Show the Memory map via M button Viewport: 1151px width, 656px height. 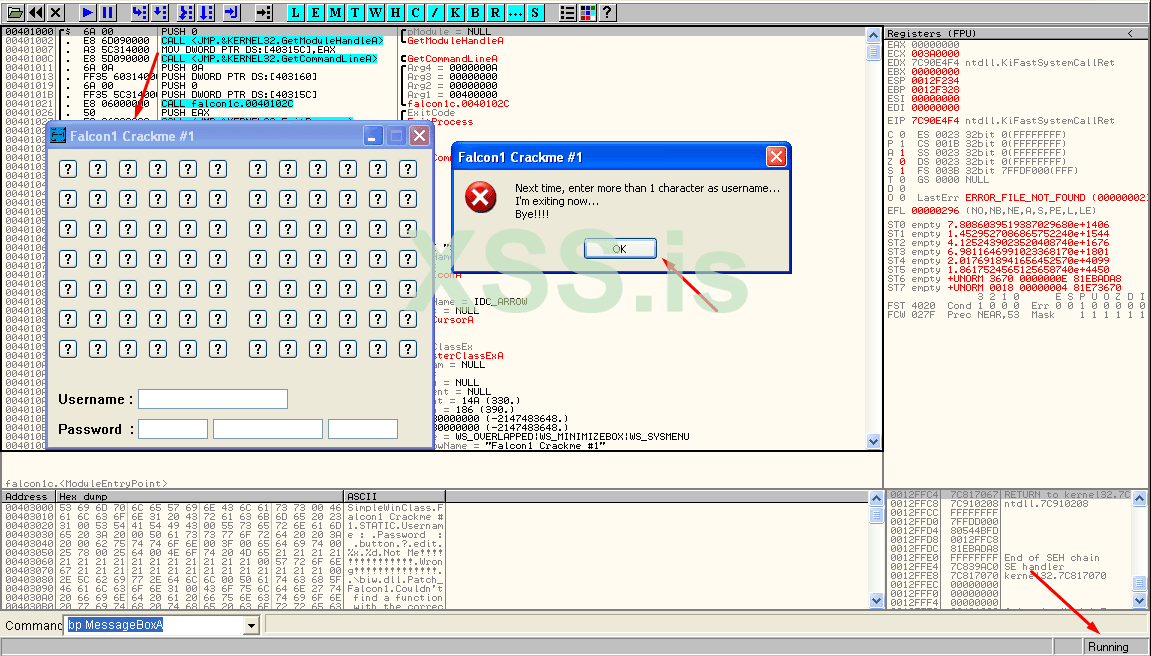[x=335, y=12]
